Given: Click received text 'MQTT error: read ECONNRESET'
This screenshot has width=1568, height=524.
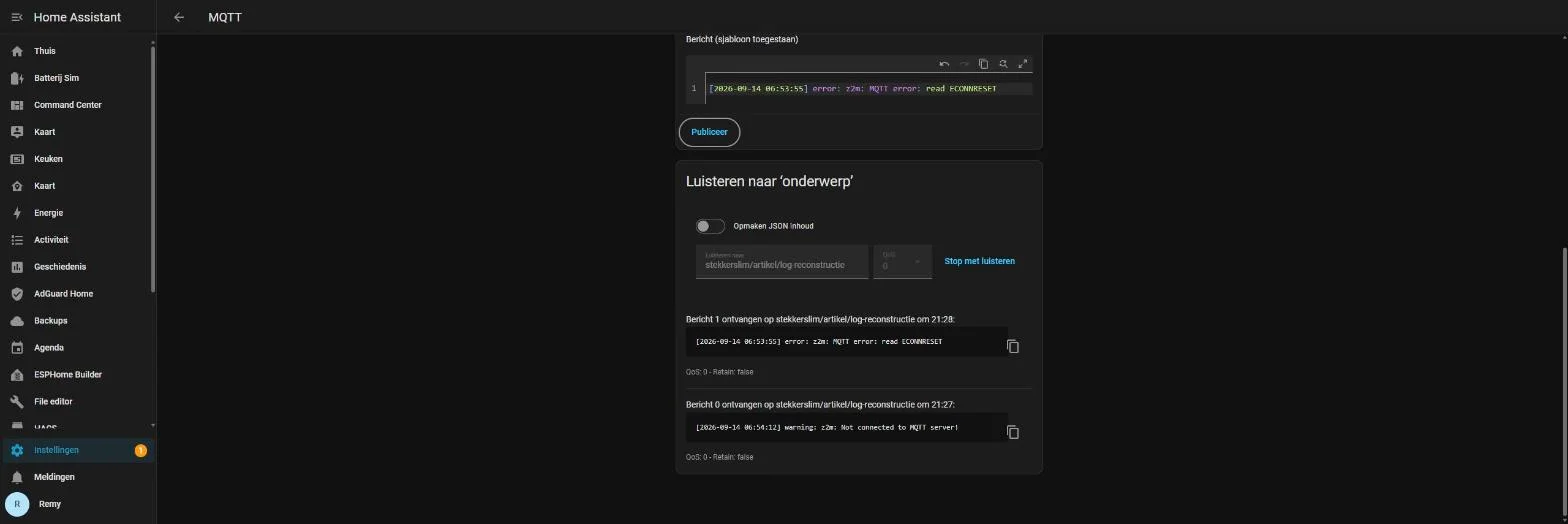Looking at the screenshot, I should tap(887, 341).
